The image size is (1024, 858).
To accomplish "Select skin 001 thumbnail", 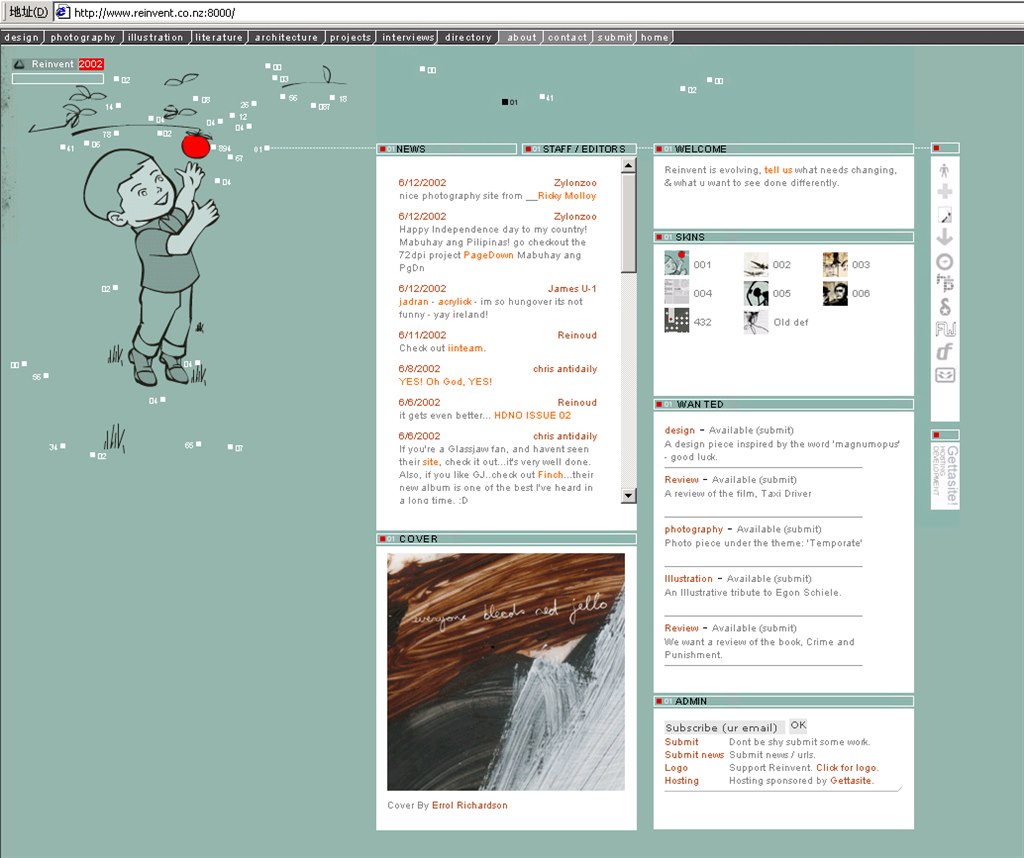I will [x=676, y=264].
